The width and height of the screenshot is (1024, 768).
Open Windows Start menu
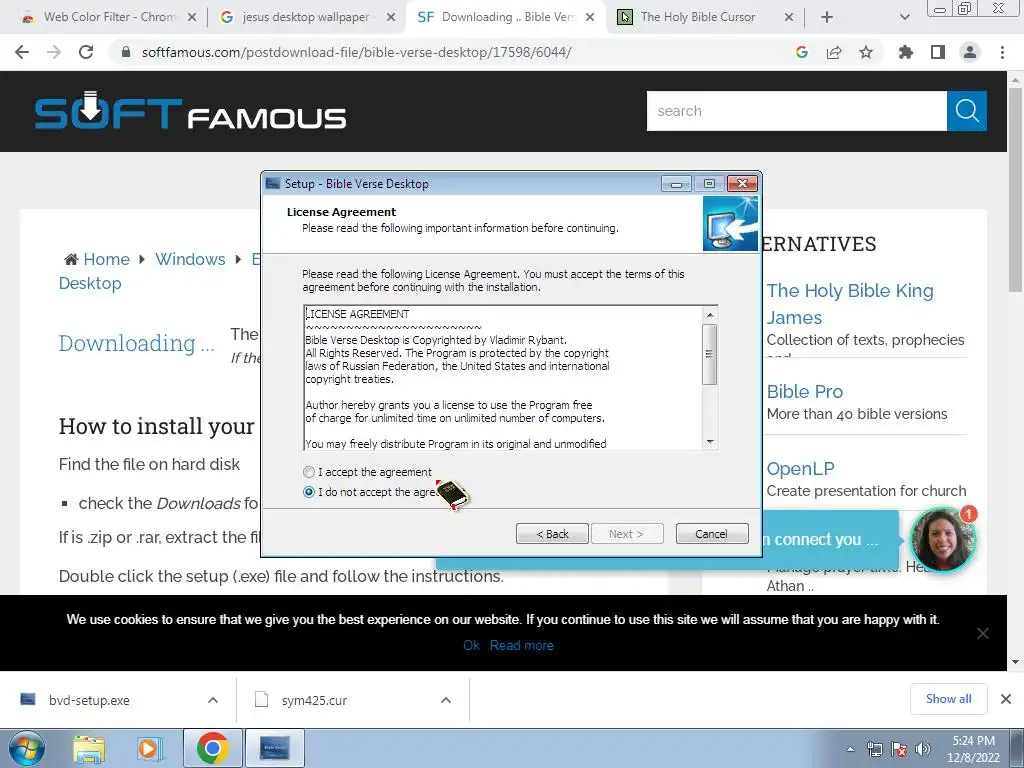pos(27,748)
